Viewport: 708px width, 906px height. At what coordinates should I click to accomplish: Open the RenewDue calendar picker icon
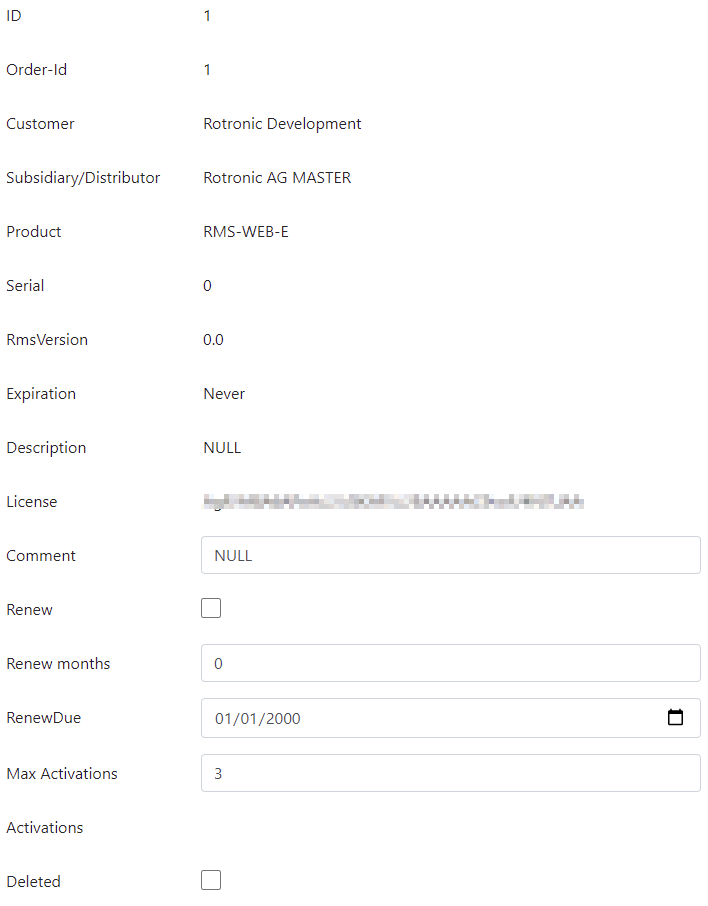[675, 718]
